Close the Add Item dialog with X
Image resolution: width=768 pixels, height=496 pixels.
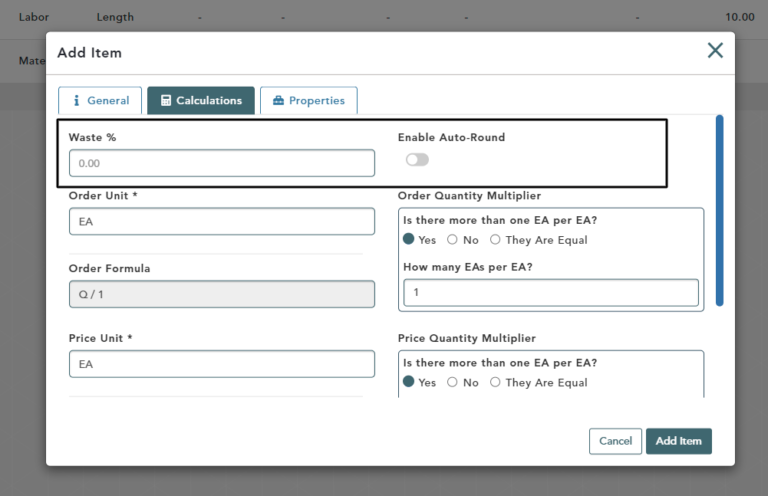click(x=715, y=50)
